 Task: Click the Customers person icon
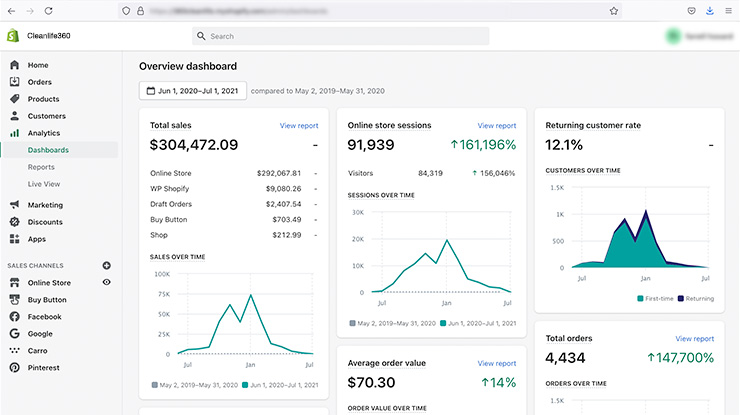(14, 116)
